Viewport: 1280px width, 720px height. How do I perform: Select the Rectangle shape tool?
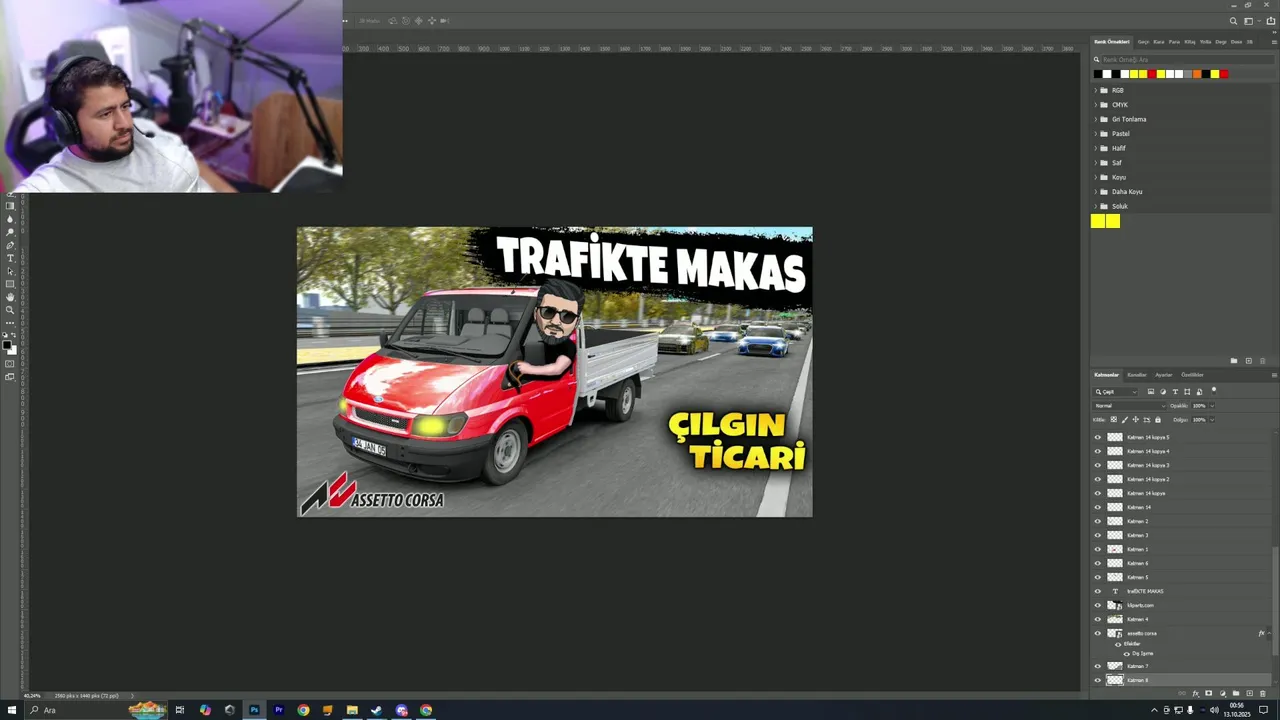pos(10,284)
